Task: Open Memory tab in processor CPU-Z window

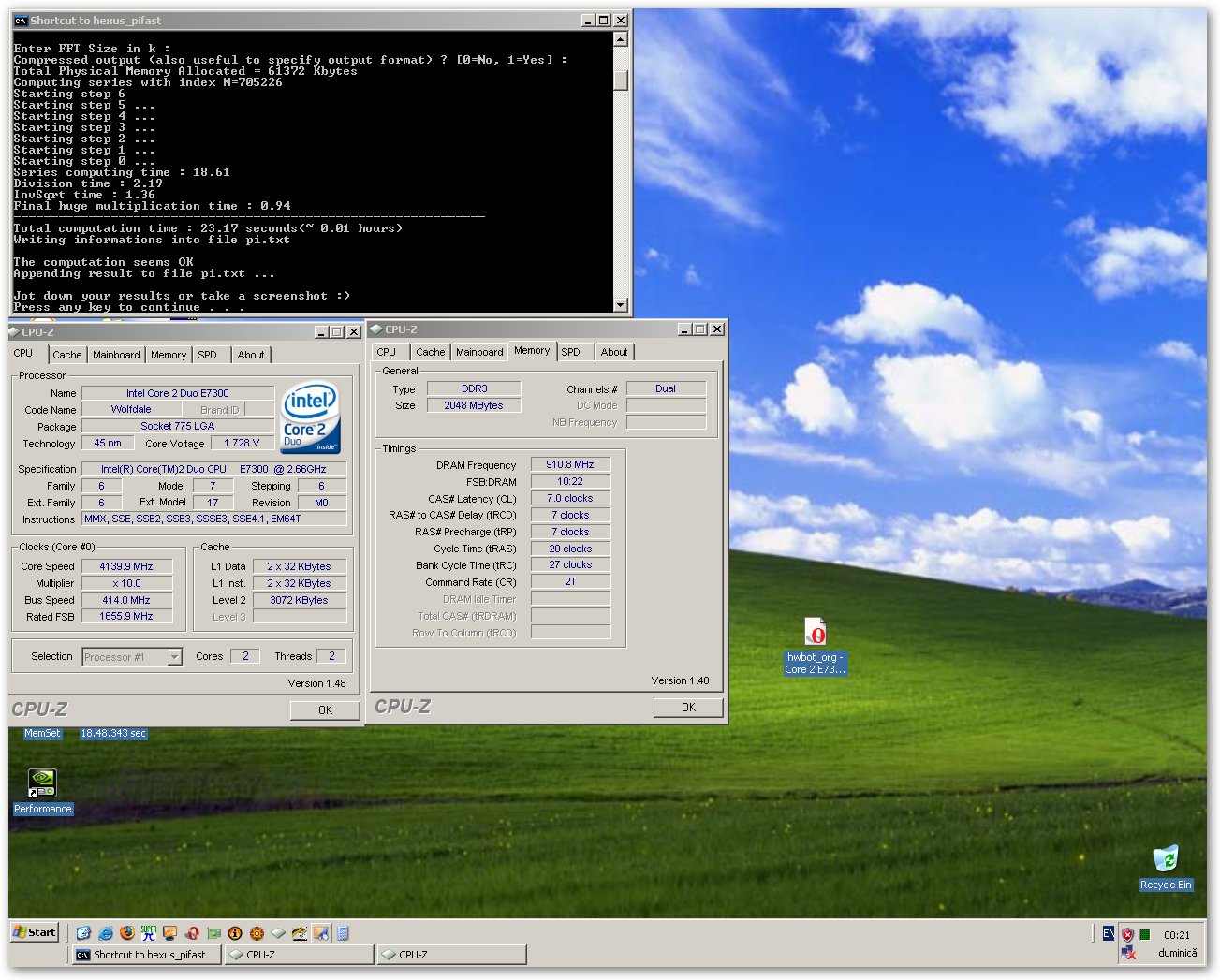Action: pos(169,355)
